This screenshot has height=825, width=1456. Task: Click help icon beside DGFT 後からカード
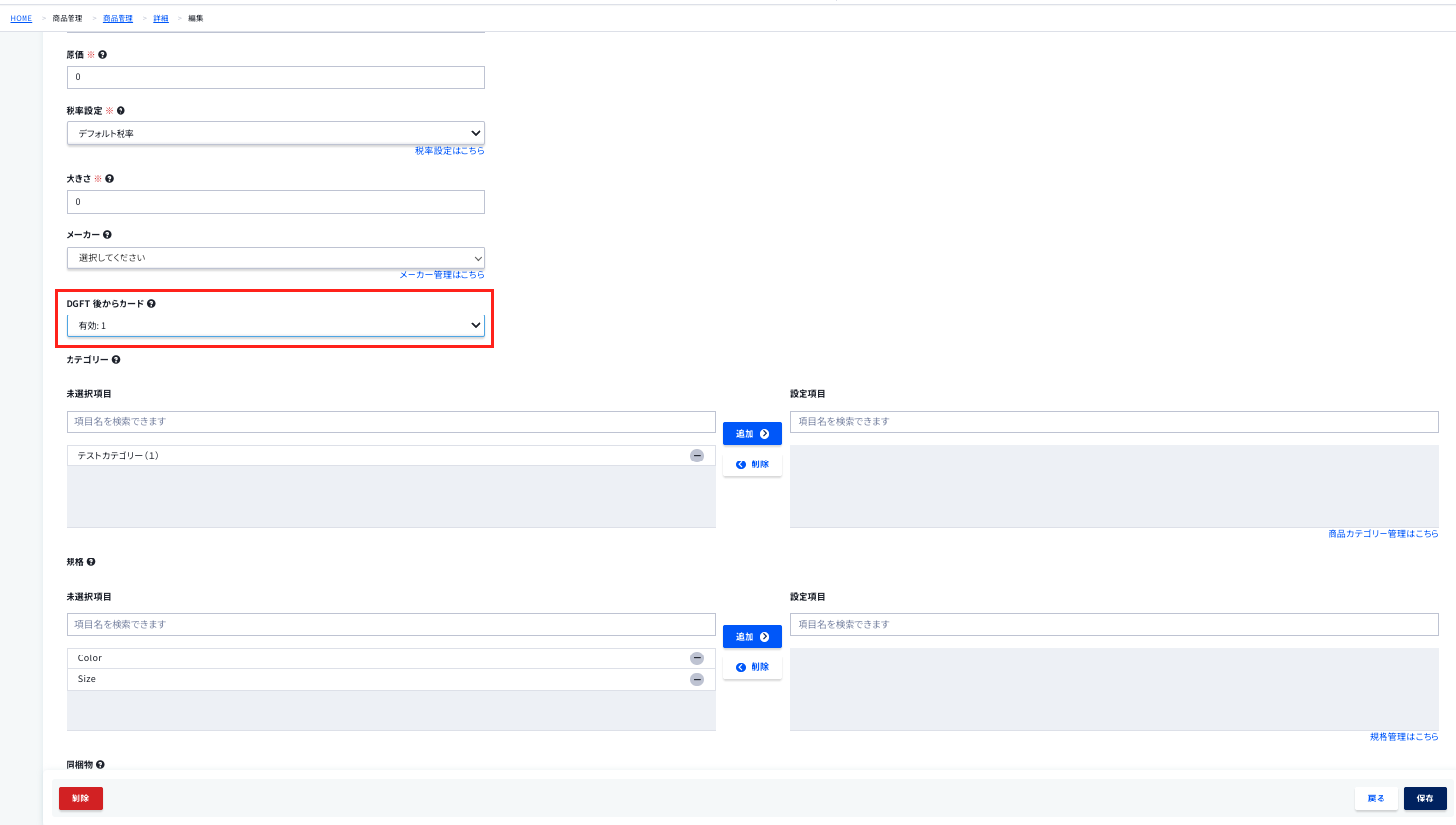coord(151,304)
